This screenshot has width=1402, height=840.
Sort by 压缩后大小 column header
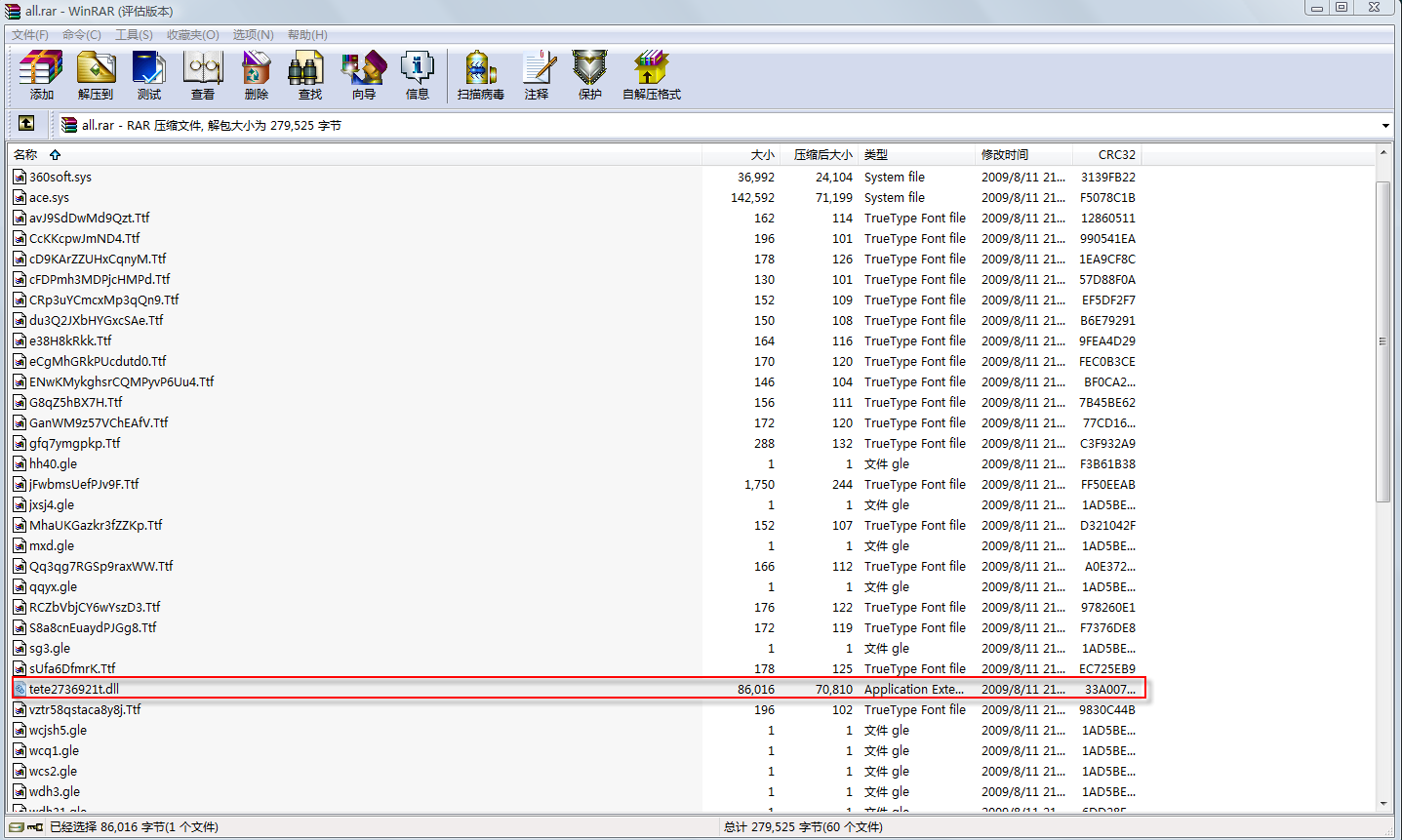point(820,154)
